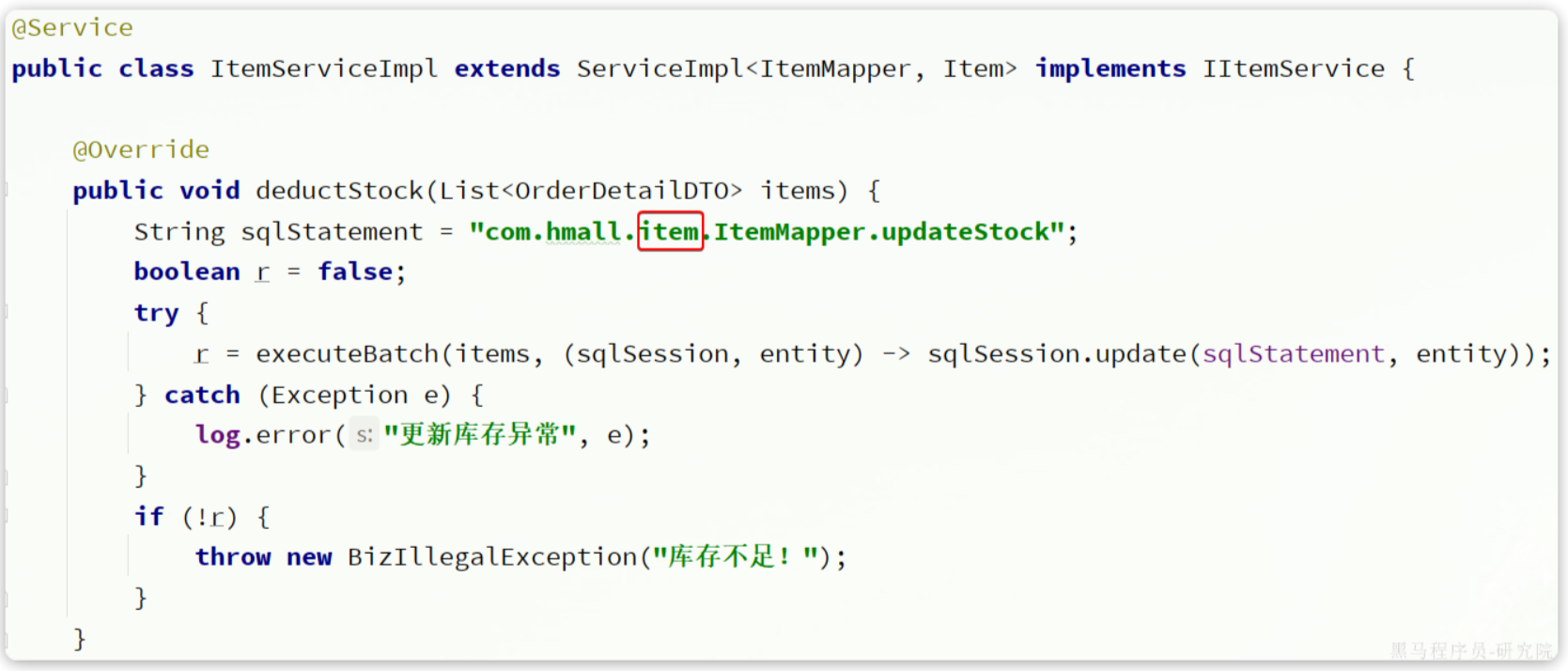Click the "更新库存异常" string literal

coord(479,434)
